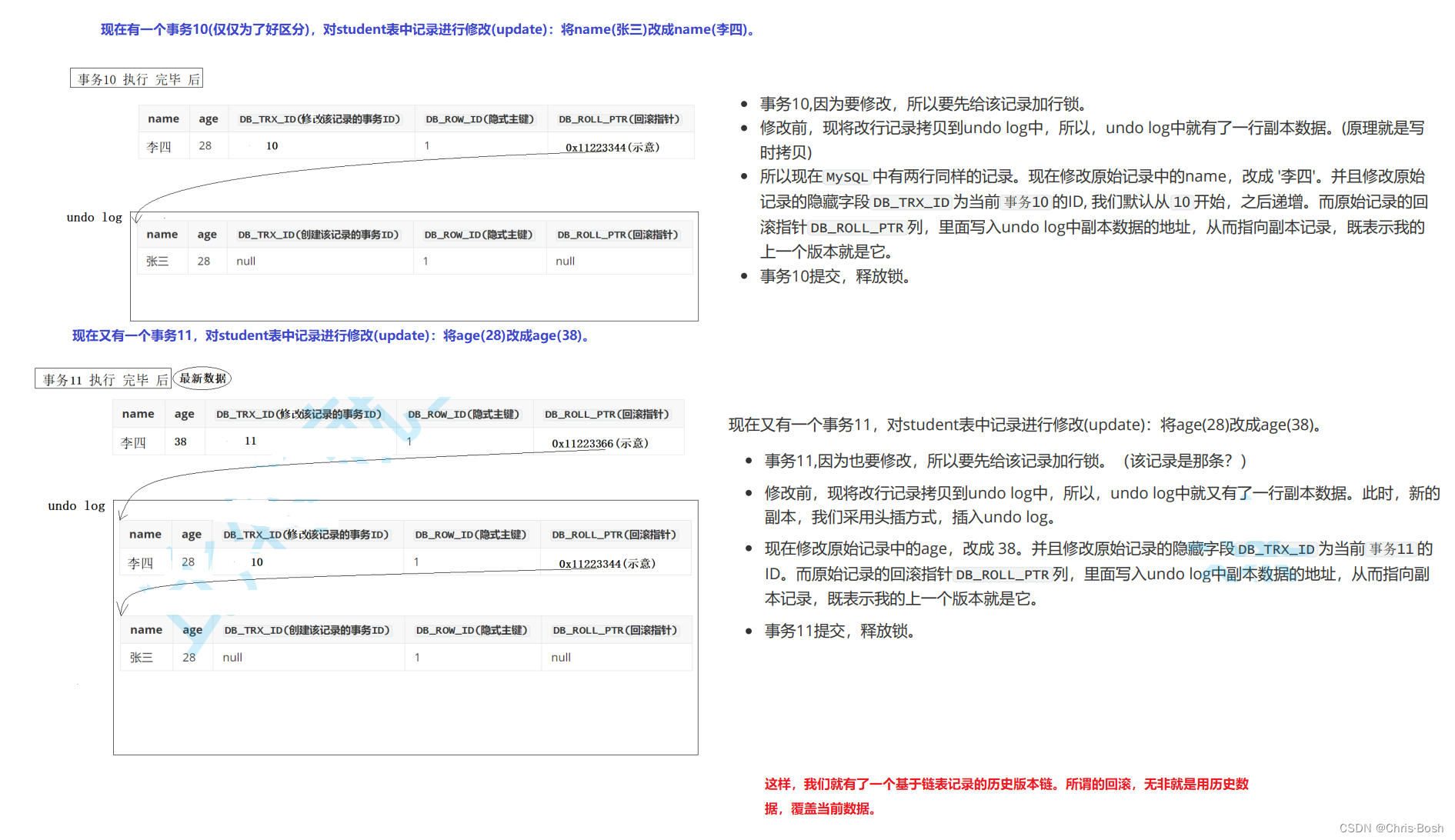Click the bullet 事务11提交，释放锁。
The image size is (1455, 840).
(840, 631)
